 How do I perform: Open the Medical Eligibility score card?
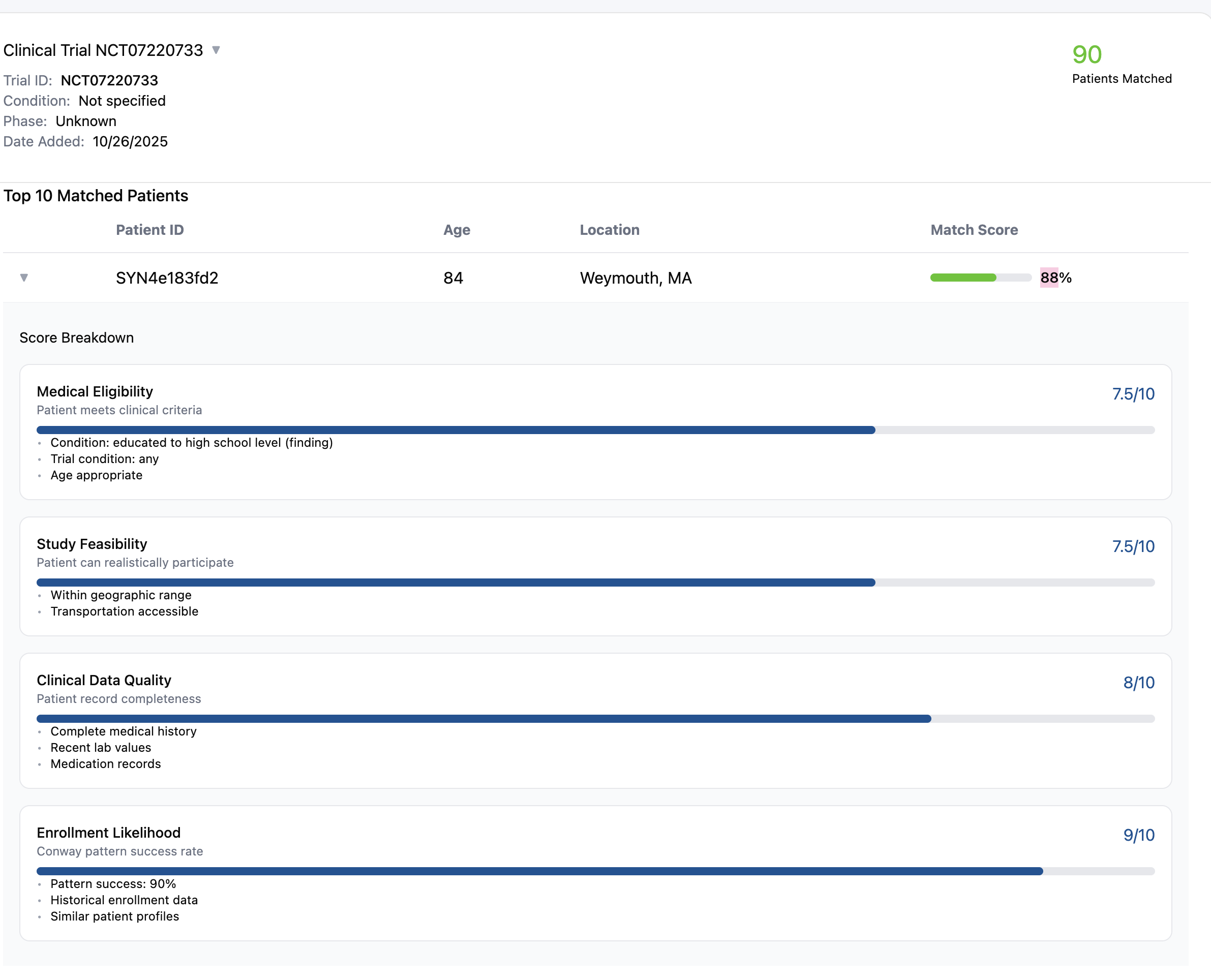point(95,391)
